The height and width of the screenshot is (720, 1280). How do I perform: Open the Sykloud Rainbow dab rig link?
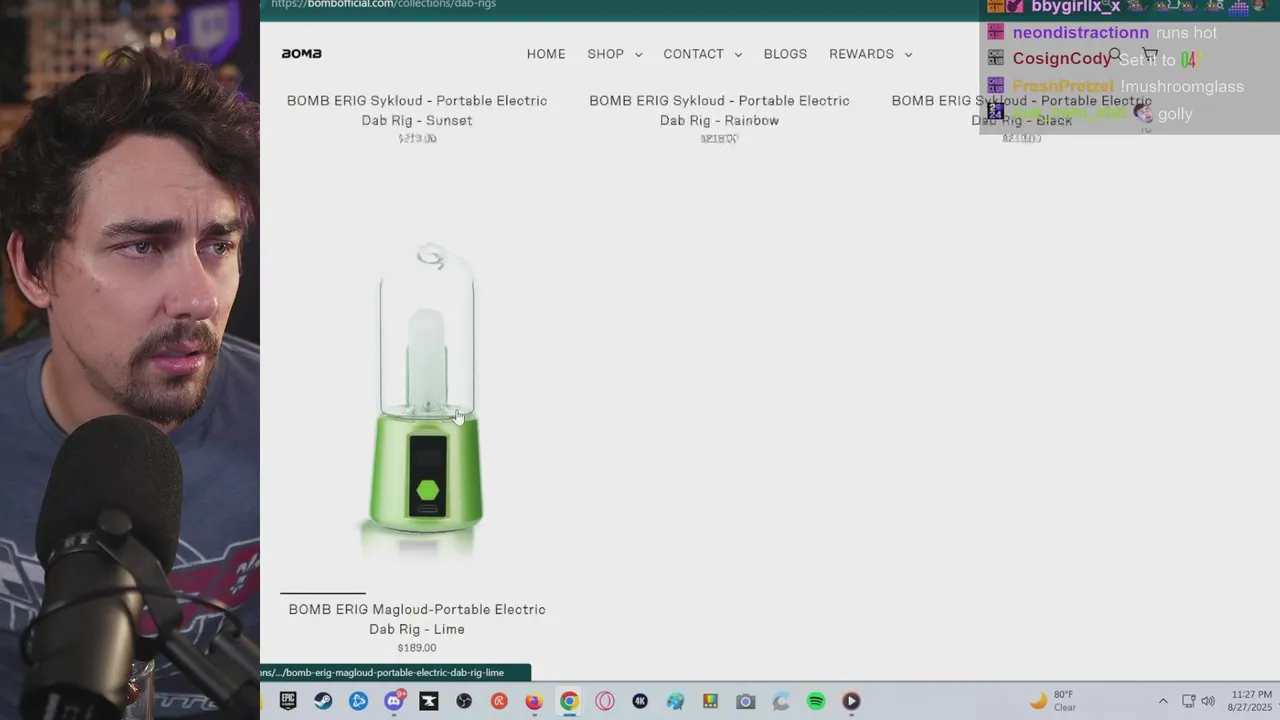pyautogui.click(x=719, y=110)
